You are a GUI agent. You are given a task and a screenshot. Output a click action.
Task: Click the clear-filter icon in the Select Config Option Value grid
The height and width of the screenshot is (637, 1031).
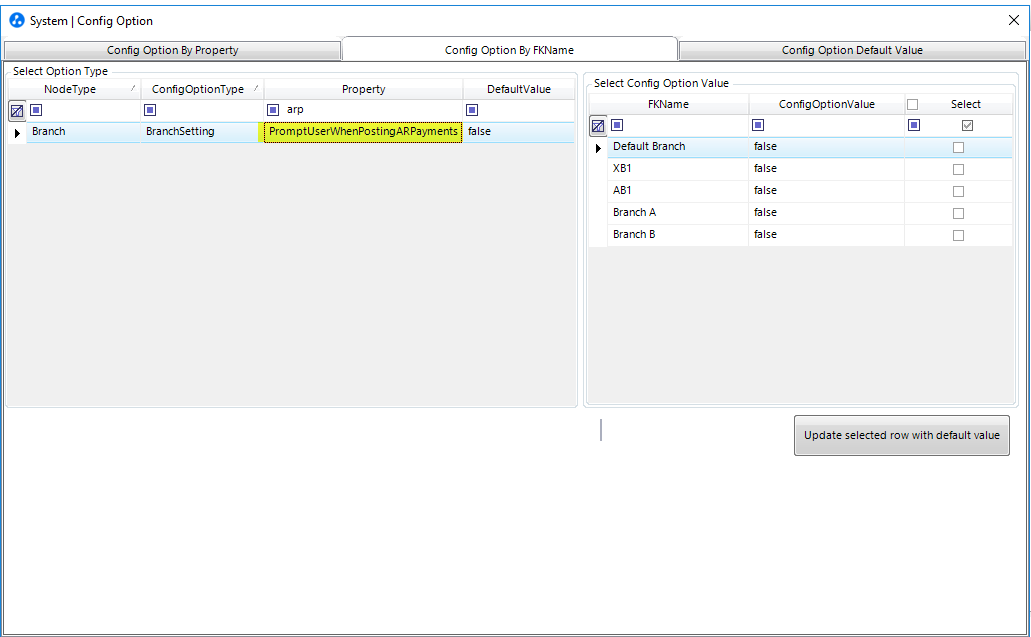(x=598, y=126)
